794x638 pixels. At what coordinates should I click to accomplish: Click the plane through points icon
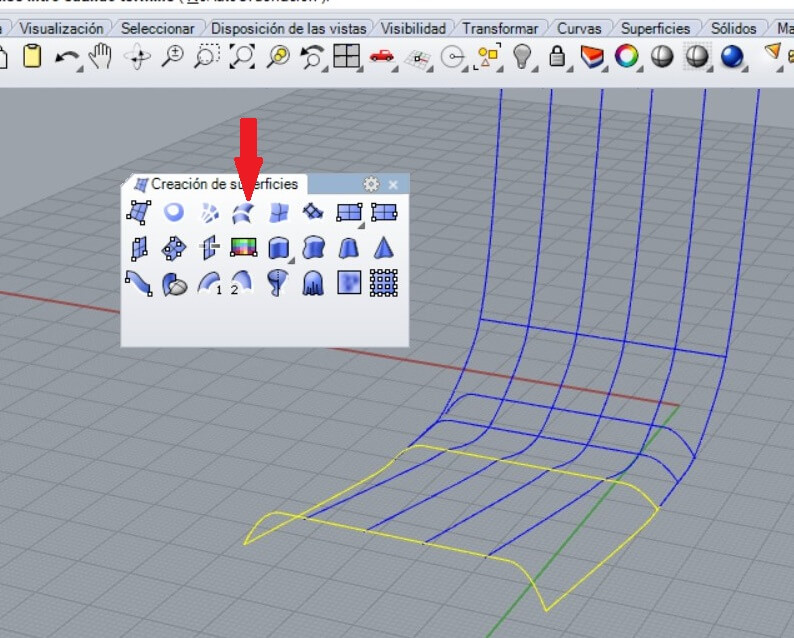(x=174, y=249)
